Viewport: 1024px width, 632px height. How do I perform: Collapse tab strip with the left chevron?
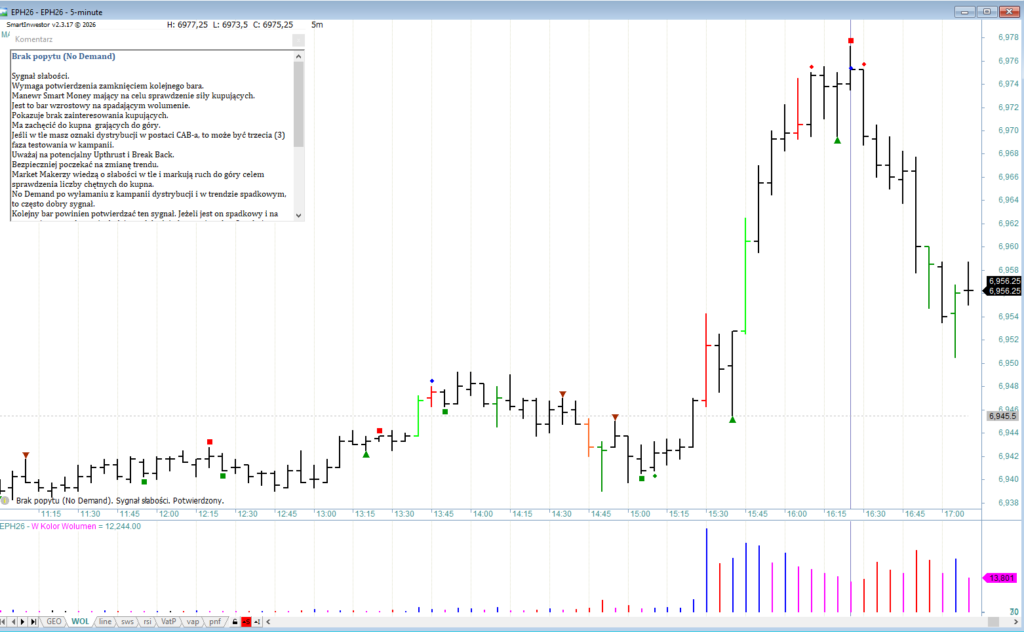[269, 622]
